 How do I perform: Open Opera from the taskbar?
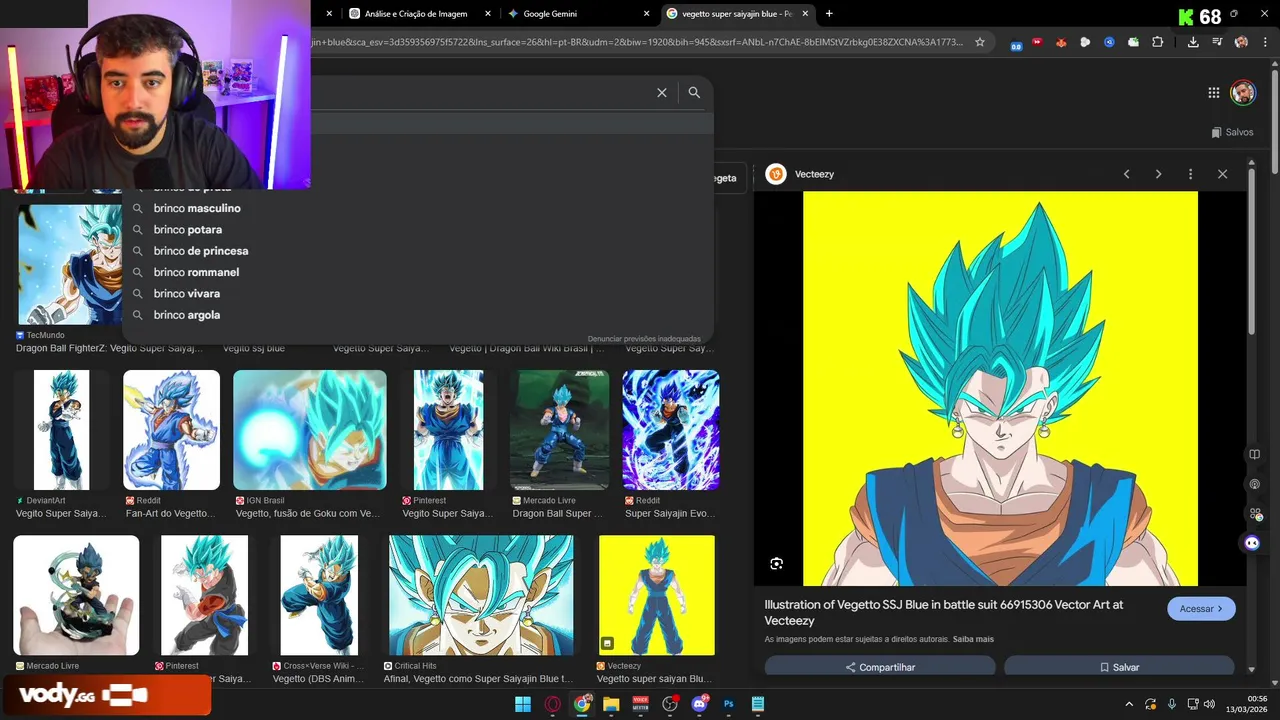[553, 704]
